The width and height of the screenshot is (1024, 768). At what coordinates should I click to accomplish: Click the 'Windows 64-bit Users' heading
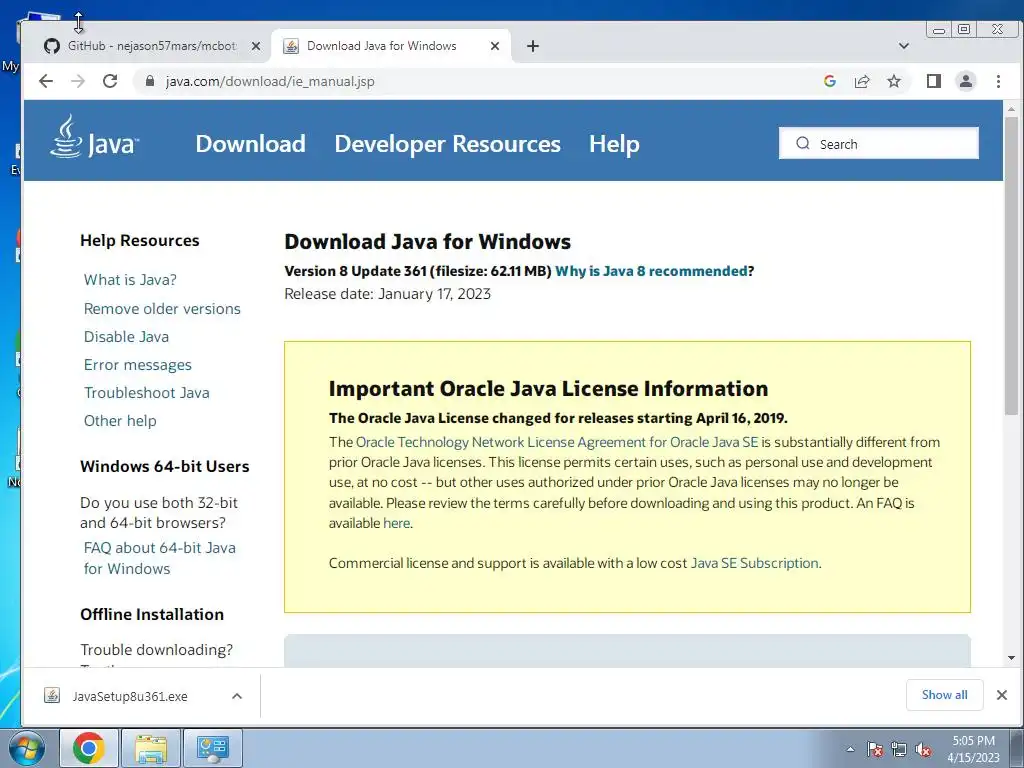pos(165,466)
